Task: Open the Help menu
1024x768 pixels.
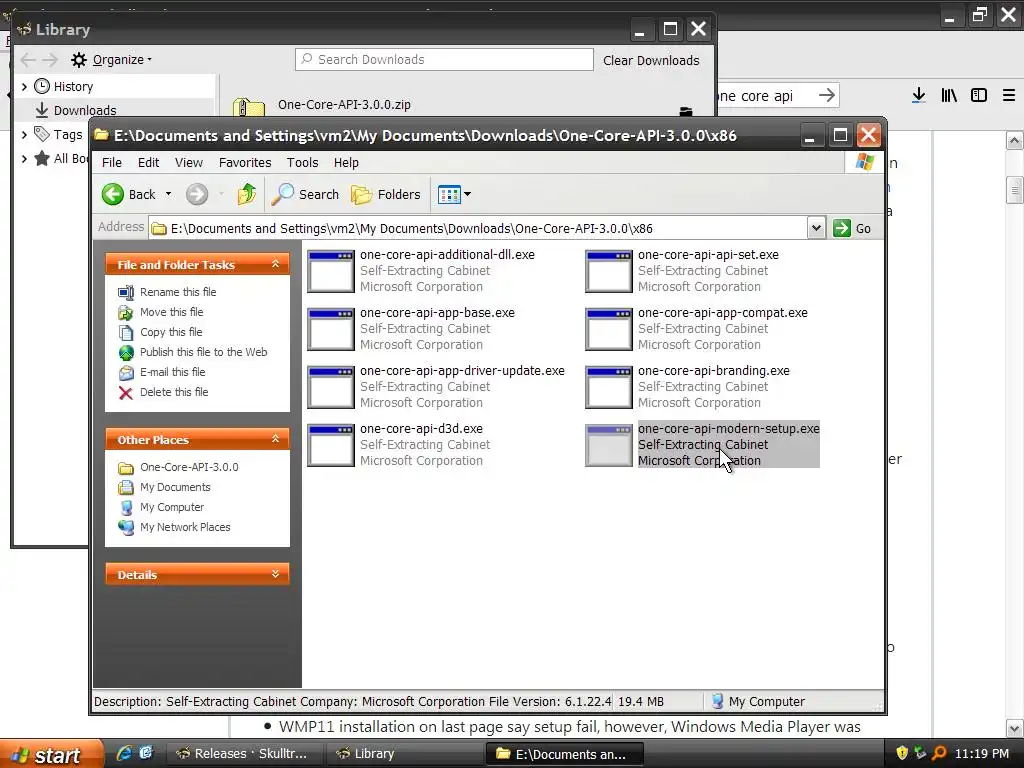Action: tap(346, 163)
